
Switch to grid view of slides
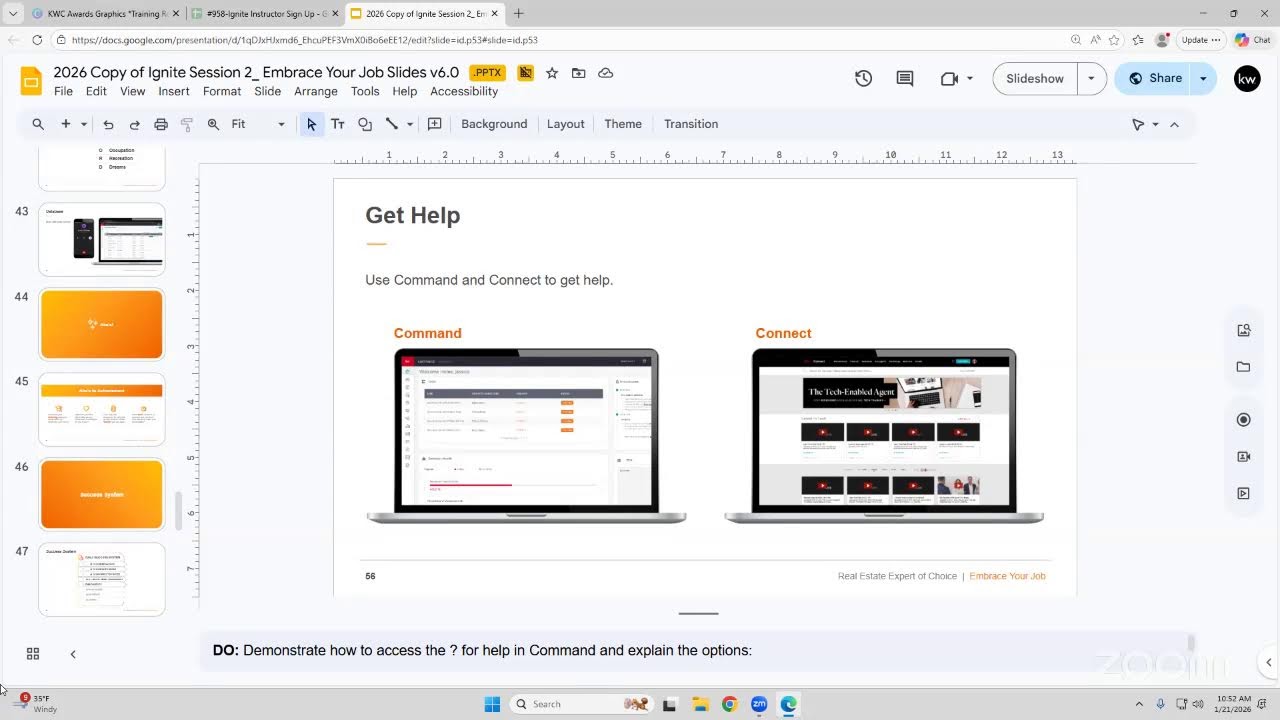pos(33,653)
